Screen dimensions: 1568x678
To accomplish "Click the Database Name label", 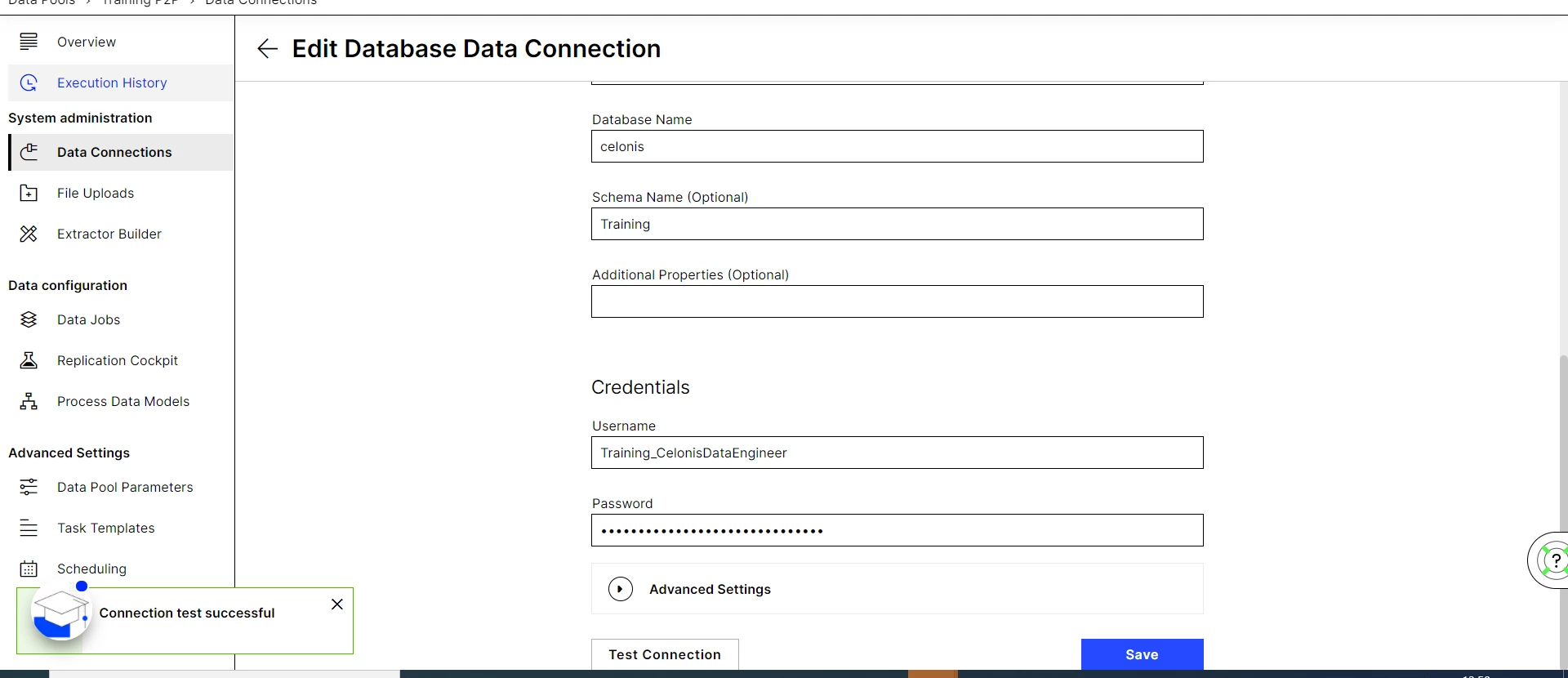I will 642,119.
